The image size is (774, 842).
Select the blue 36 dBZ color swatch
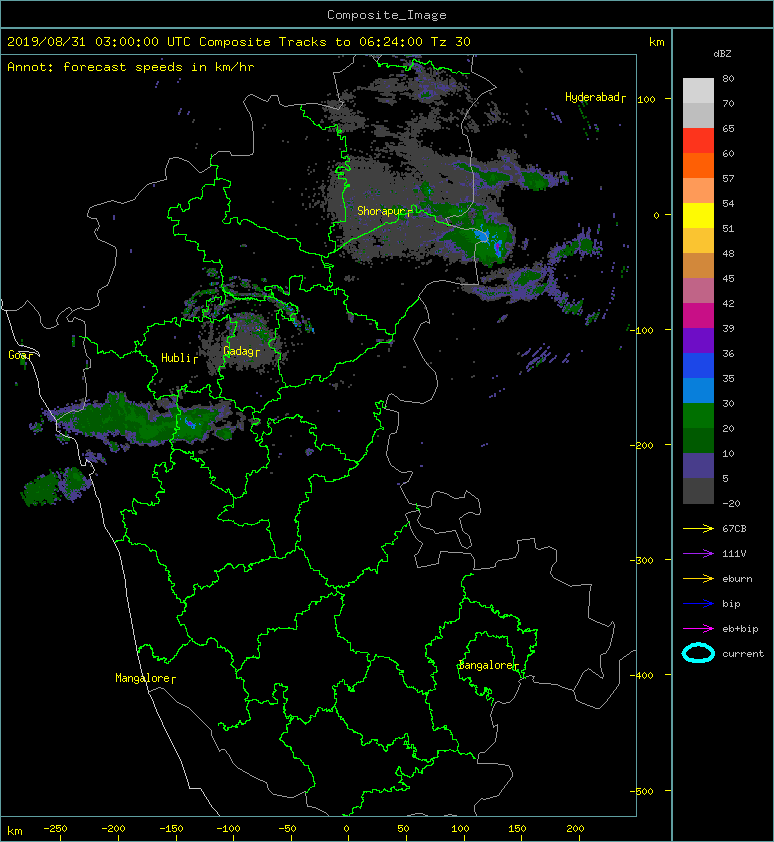tap(698, 365)
